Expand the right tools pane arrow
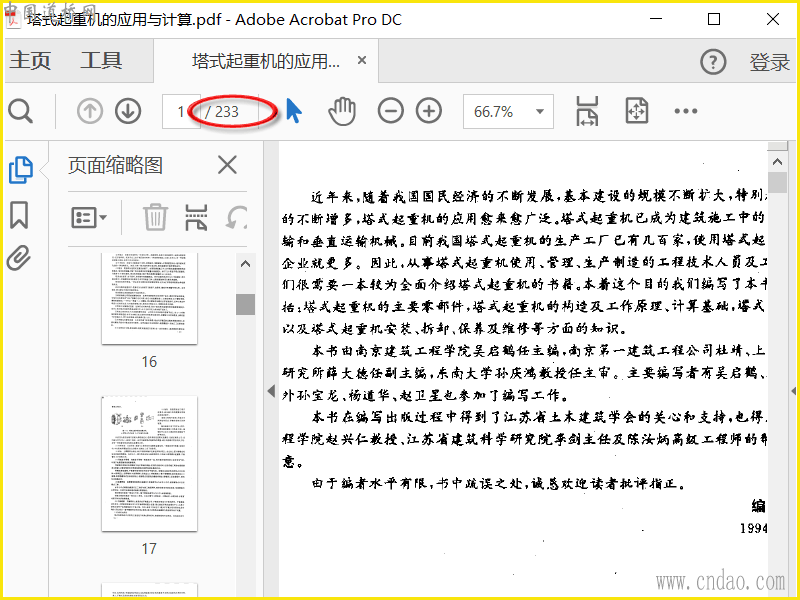This screenshot has width=800, height=600. pyautogui.click(x=793, y=391)
